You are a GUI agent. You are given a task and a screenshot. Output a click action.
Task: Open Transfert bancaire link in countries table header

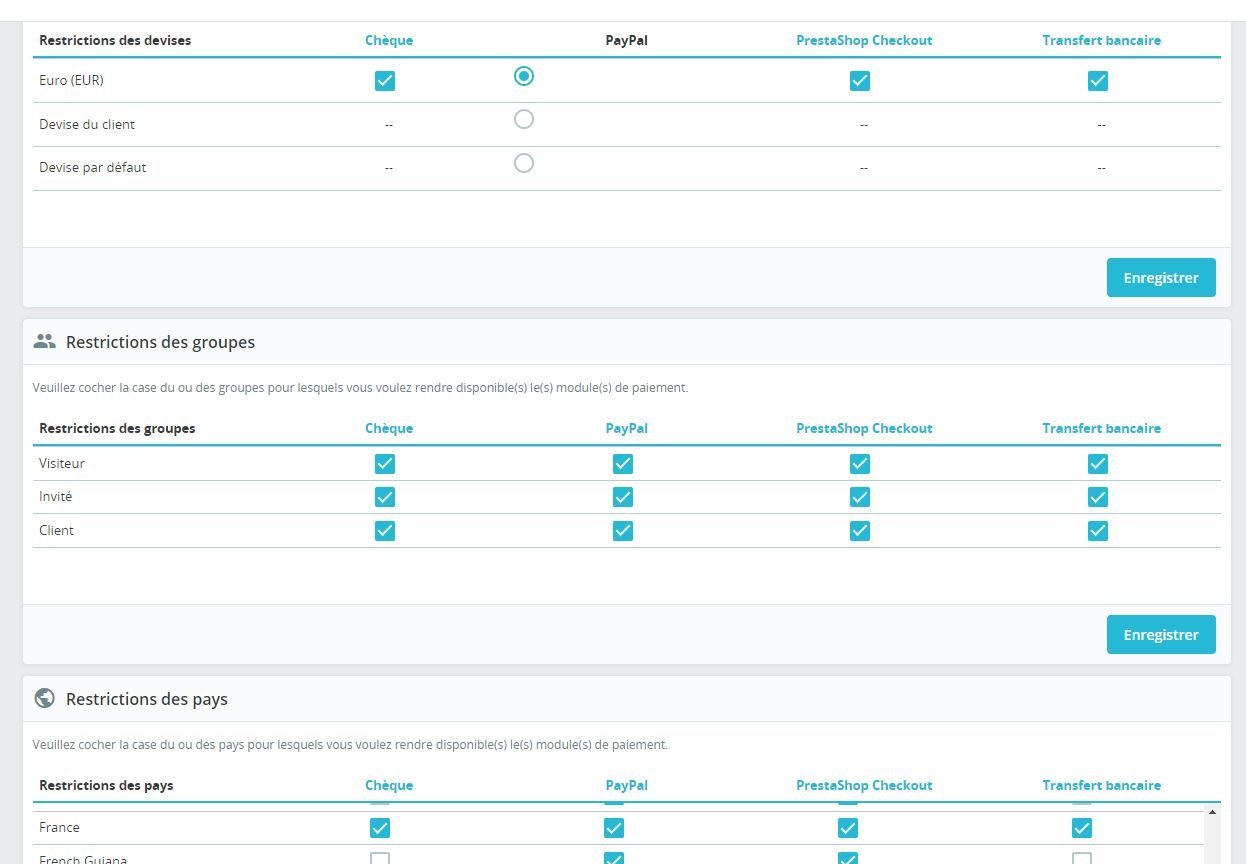click(x=1101, y=785)
